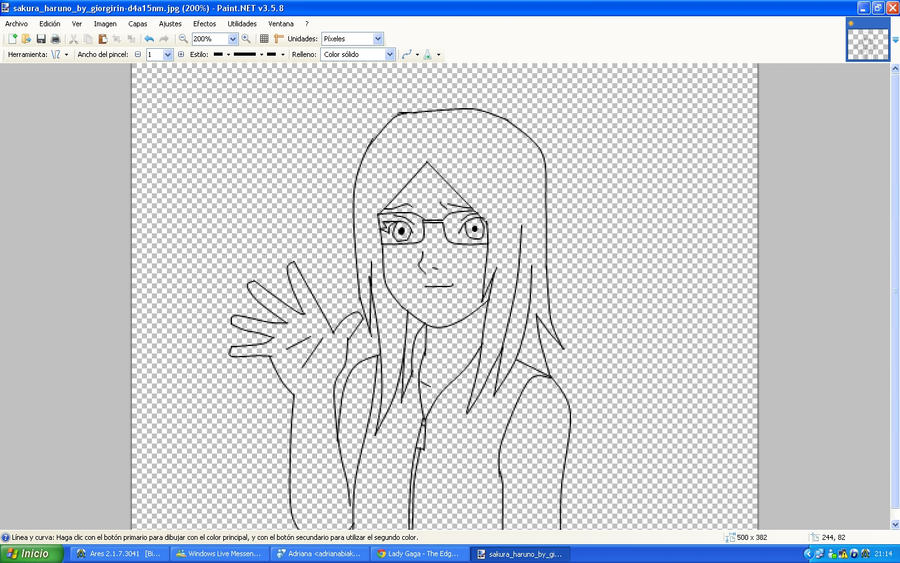Click the Deselect icon next to Crop
The width and height of the screenshot is (900, 563).
pos(131,39)
